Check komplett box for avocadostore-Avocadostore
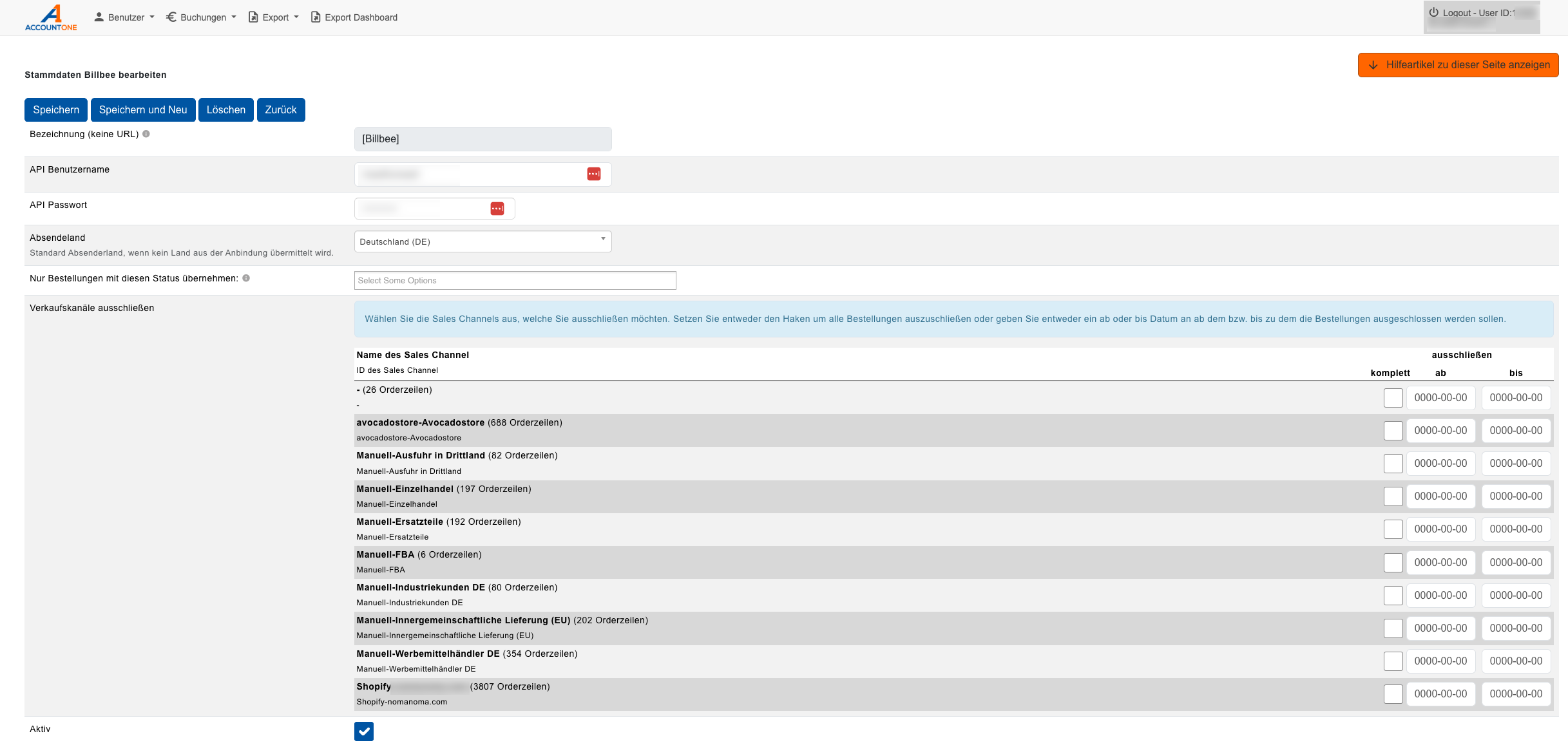The width and height of the screenshot is (1568, 745). coord(1393,431)
